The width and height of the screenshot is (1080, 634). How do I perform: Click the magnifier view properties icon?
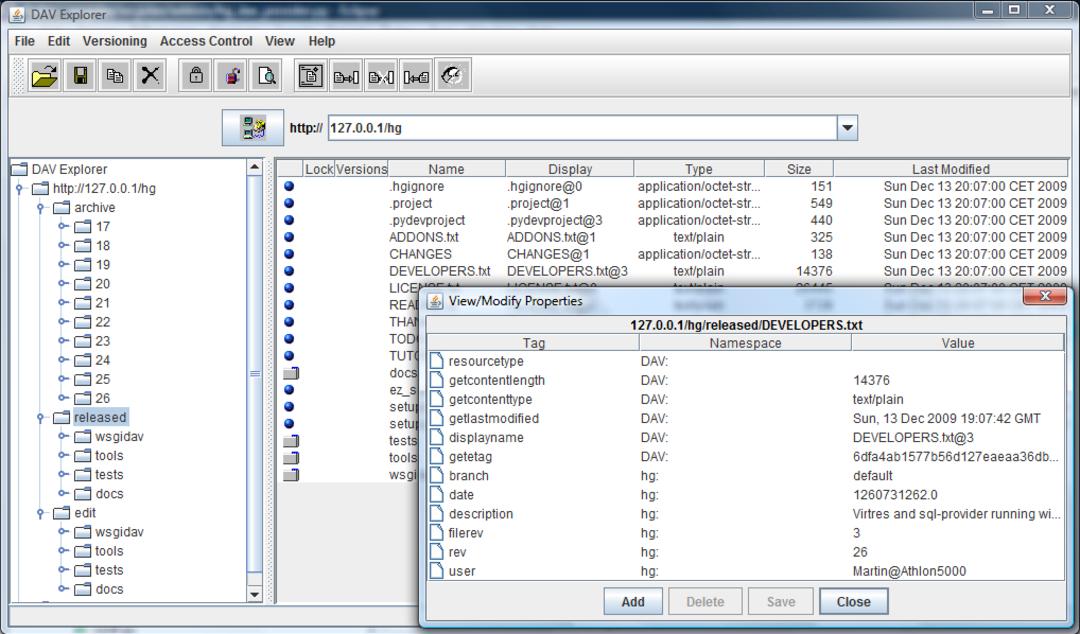click(266, 75)
